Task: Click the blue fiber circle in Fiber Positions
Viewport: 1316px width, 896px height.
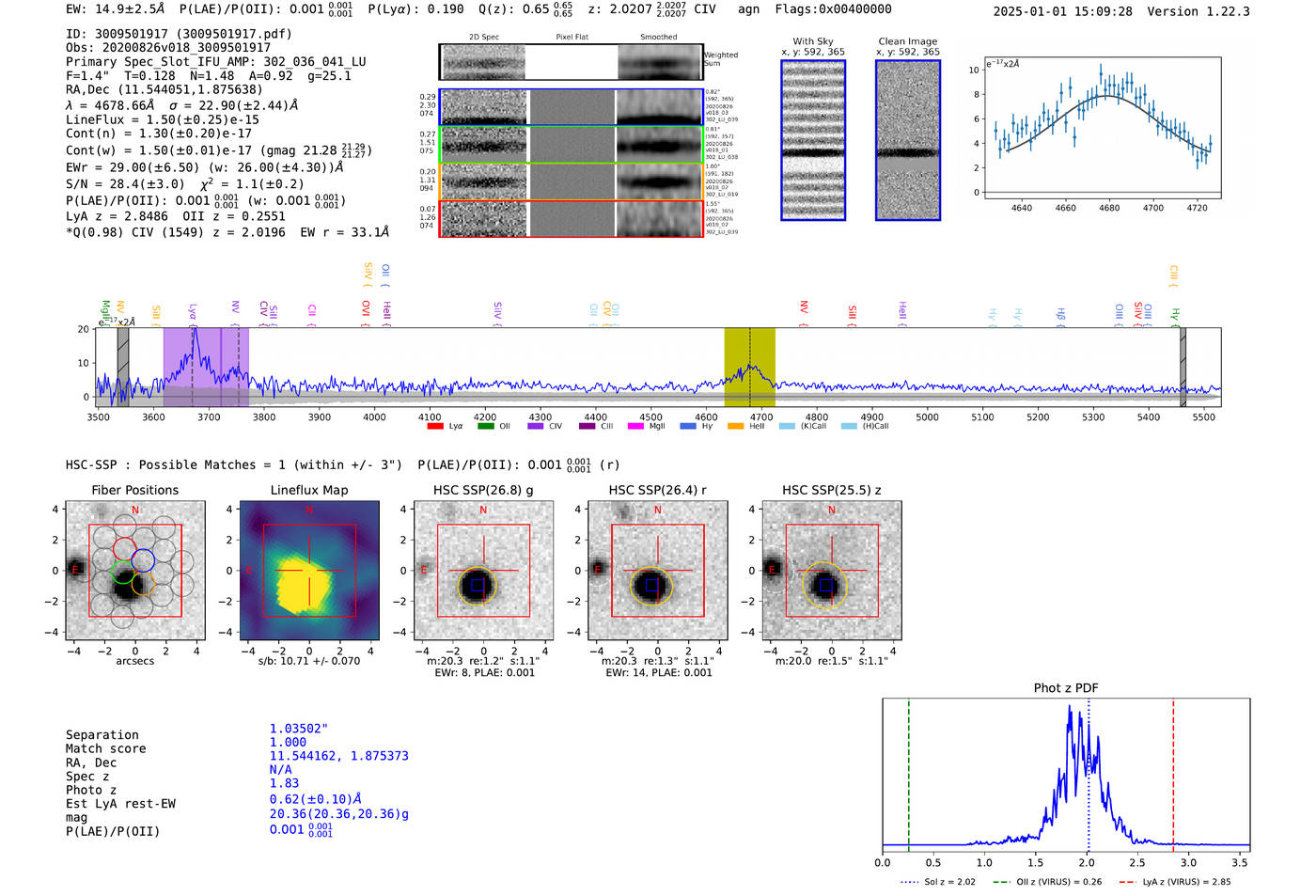Action: (143, 560)
